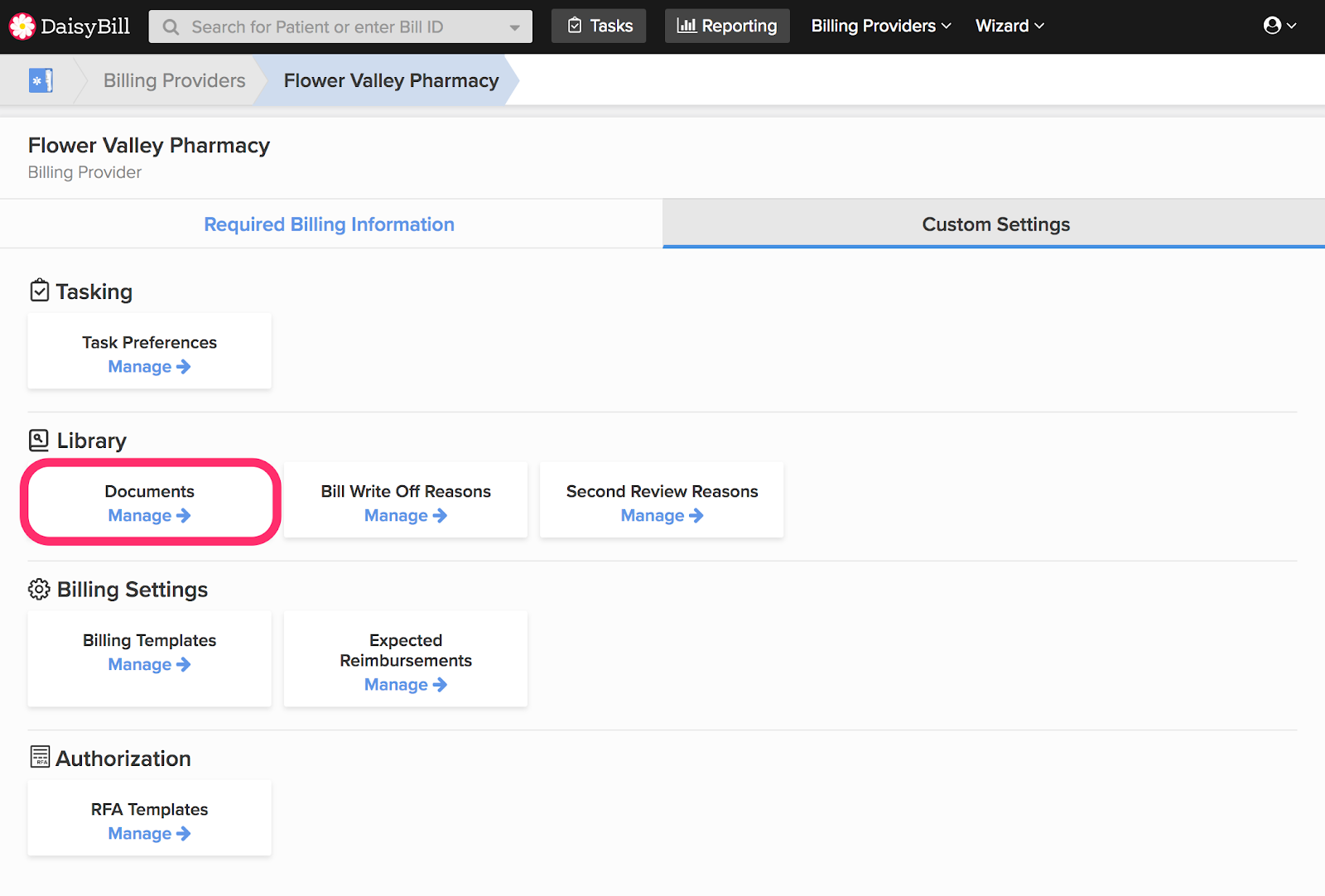Open the Reporting page

click(727, 26)
